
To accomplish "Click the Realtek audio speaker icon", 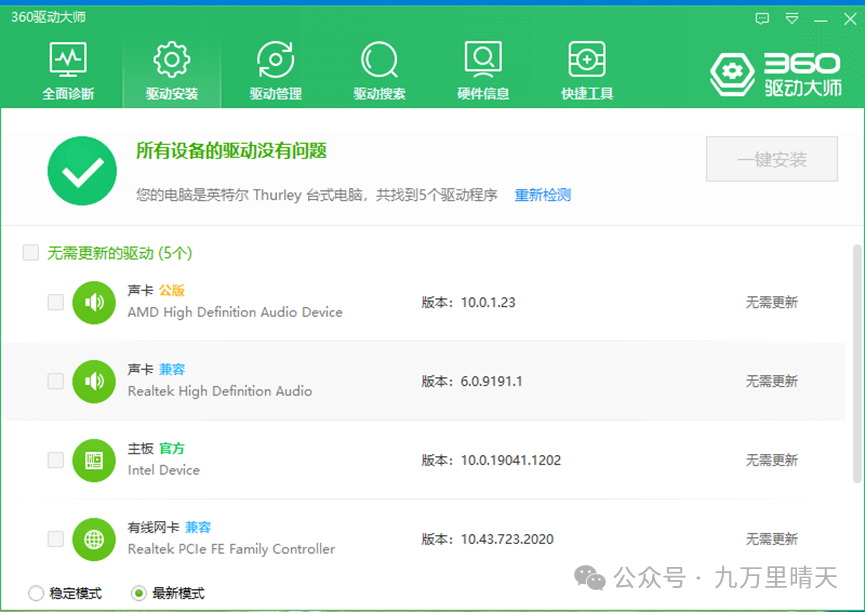I will [x=94, y=381].
